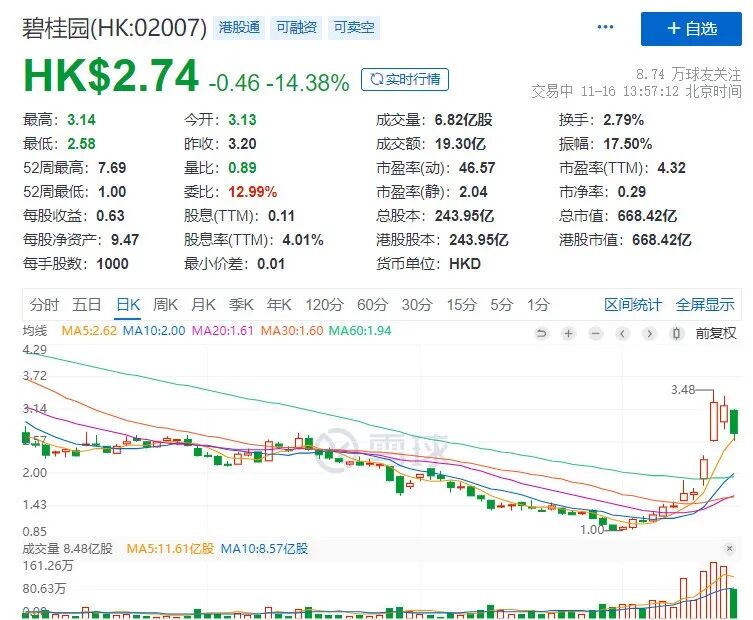Switch to 15分 interval tab
753x620 pixels.
[462, 304]
